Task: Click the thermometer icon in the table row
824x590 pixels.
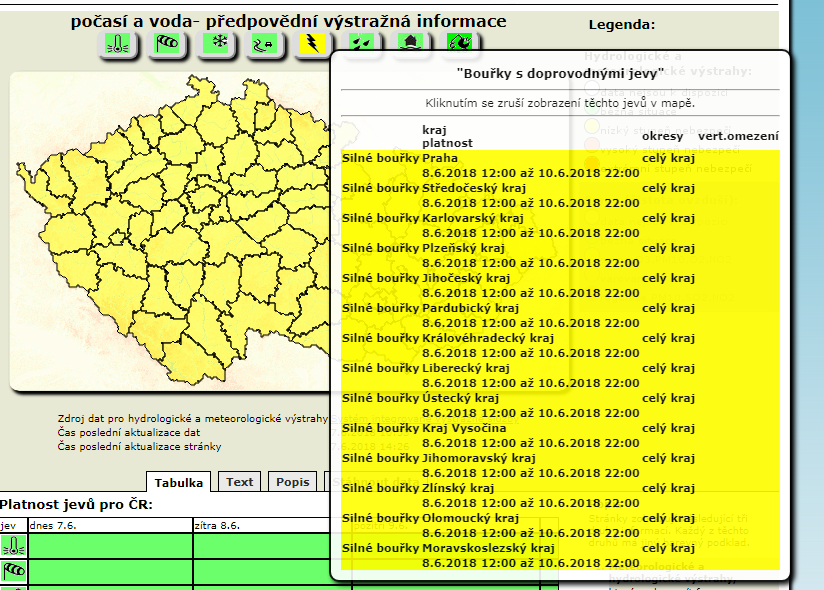Action: (13, 546)
